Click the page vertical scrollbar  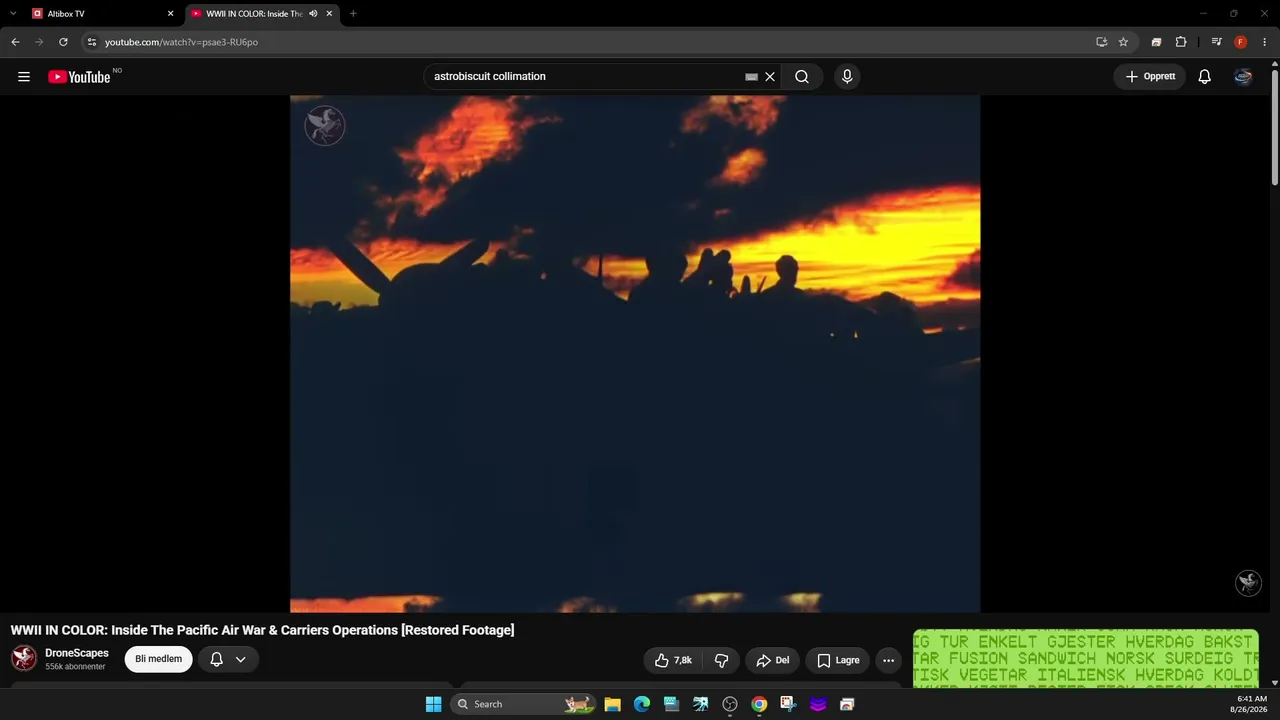pyautogui.click(x=1275, y=125)
